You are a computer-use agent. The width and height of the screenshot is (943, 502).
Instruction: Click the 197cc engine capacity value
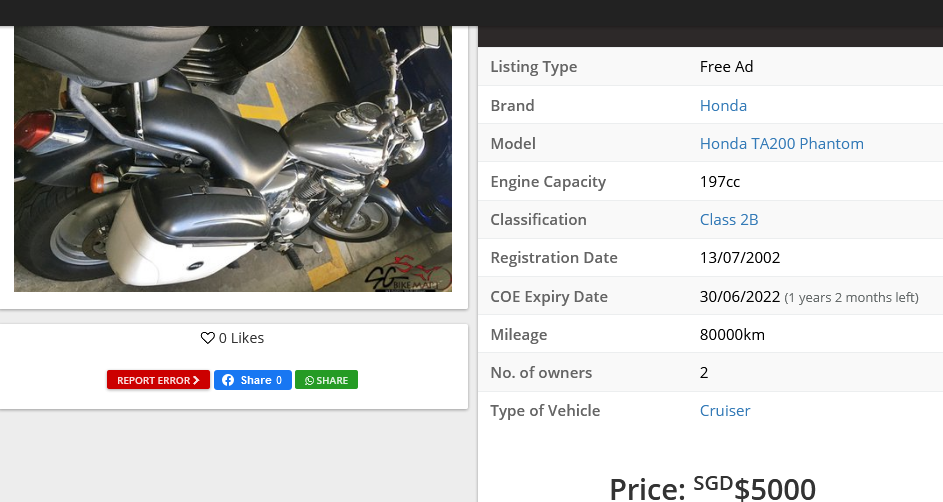(720, 182)
